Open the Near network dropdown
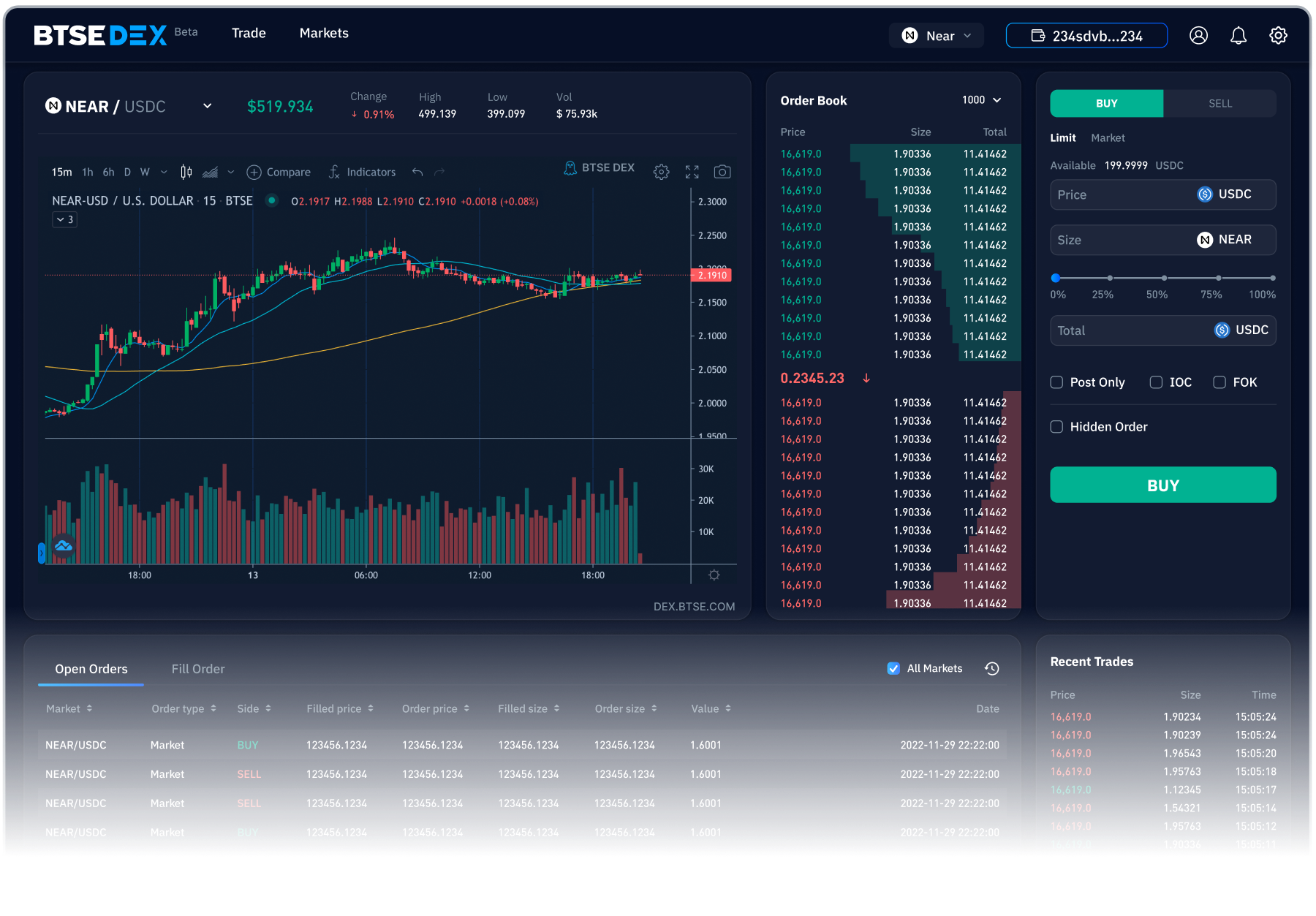The image size is (1316, 916). [x=936, y=36]
